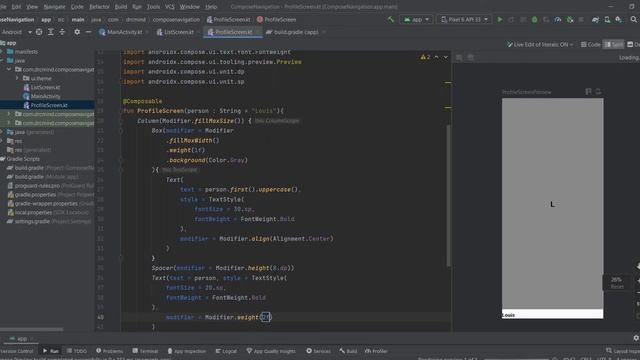Open Device Manager icon in toolbar
Screen dimensions: 640x360
(x=607, y=19)
